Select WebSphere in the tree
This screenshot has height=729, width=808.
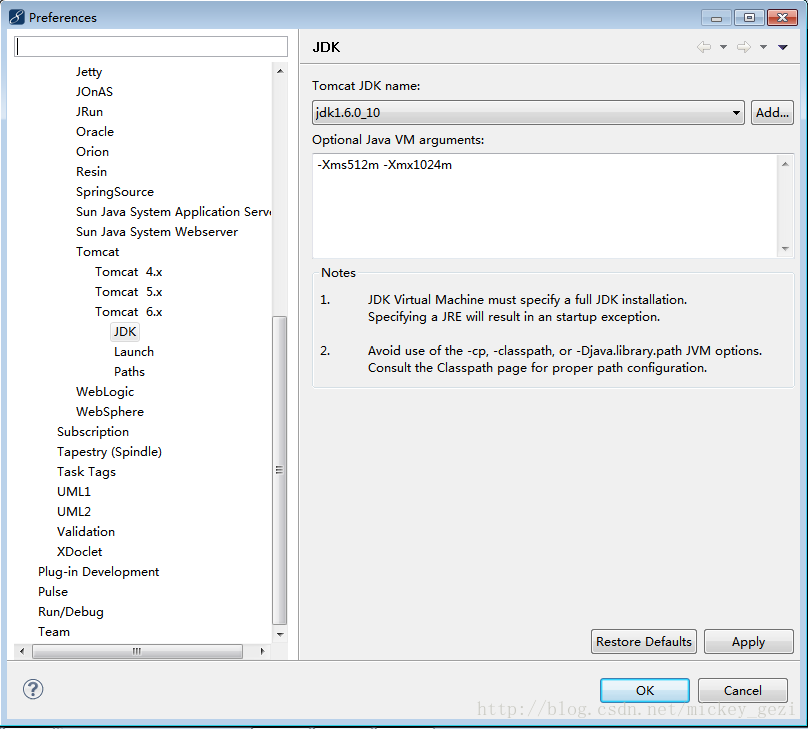[x=110, y=412]
